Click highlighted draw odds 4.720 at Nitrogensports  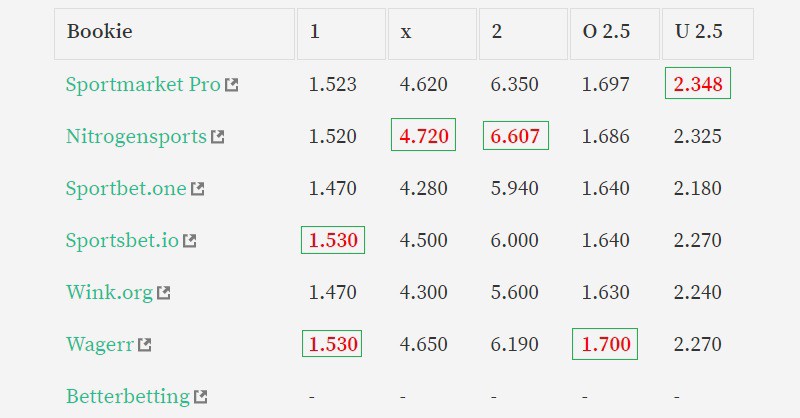pyautogui.click(x=423, y=135)
